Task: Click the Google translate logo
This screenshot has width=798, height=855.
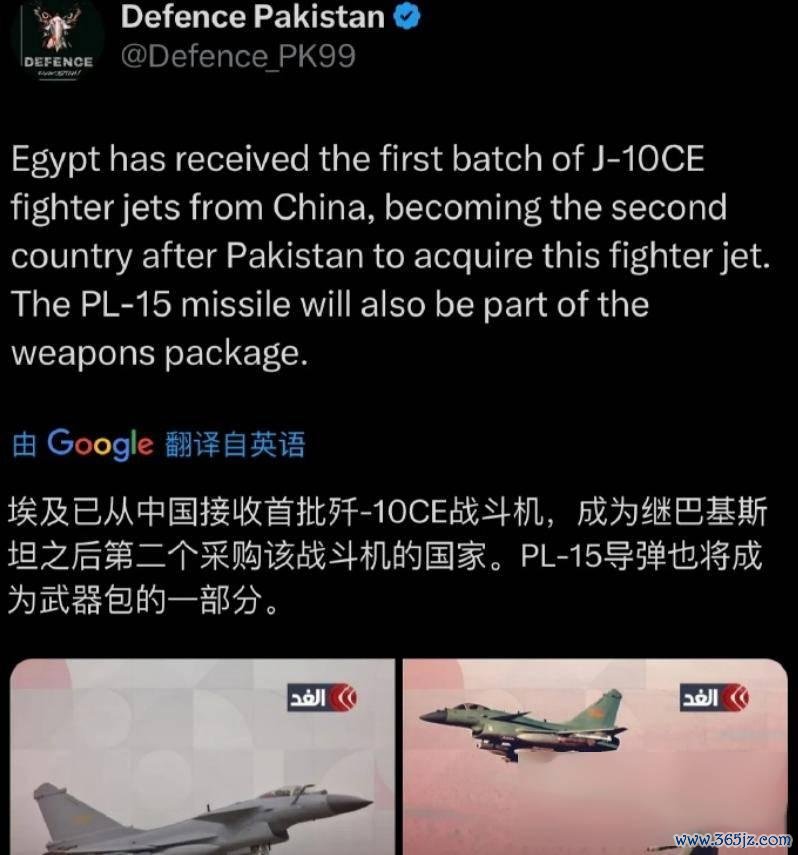Action: click(100, 444)
